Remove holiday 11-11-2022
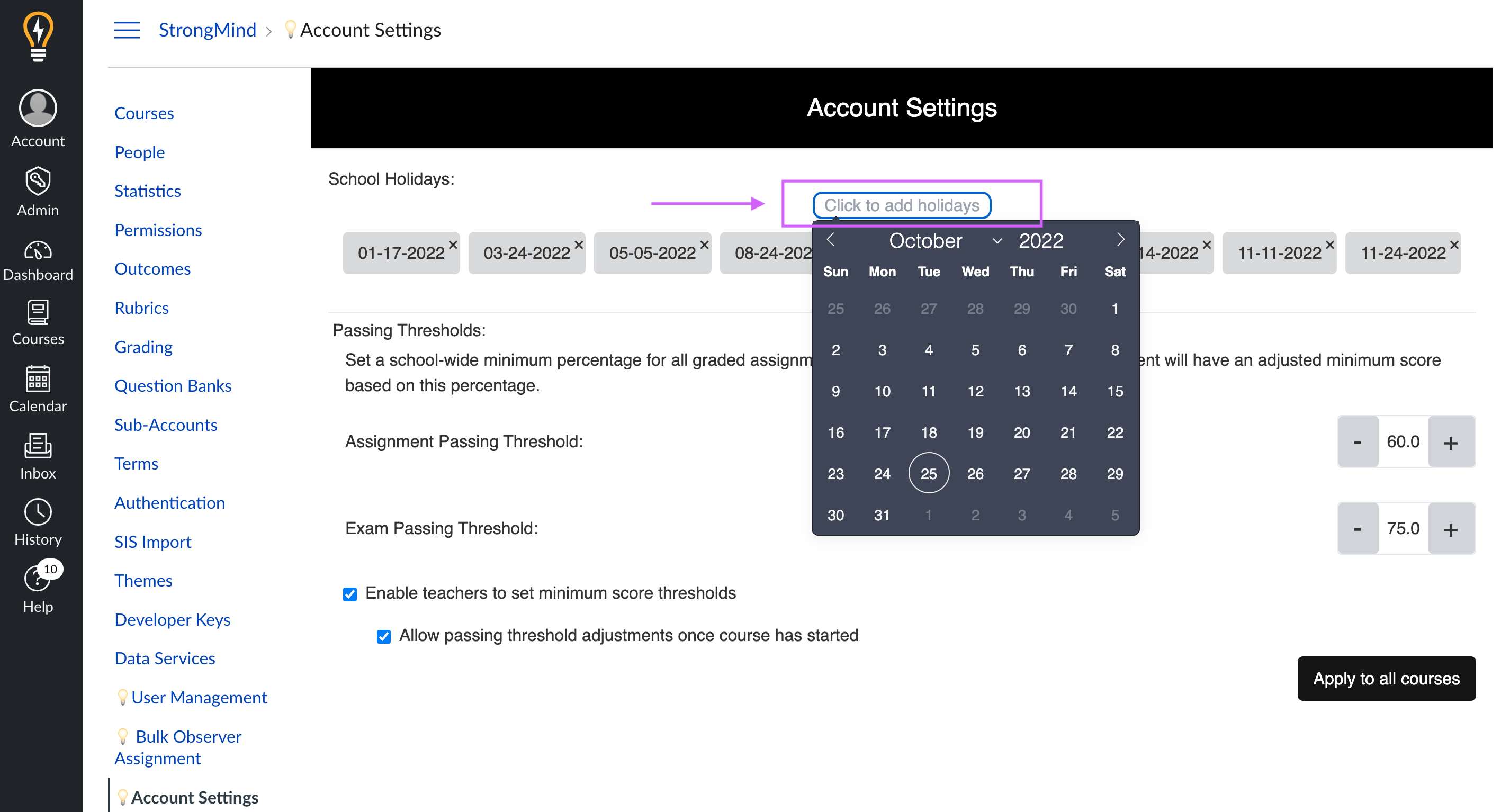Viewport: 1510px width, 812px height. coord(1329,245)
